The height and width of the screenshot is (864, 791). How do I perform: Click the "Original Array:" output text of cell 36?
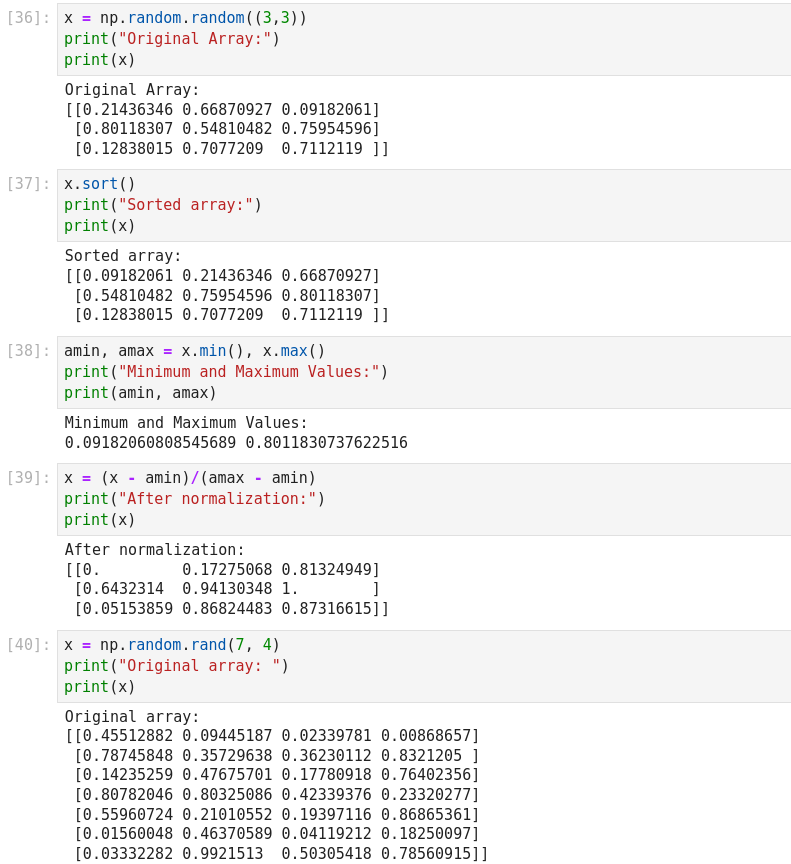click(132, 90)
